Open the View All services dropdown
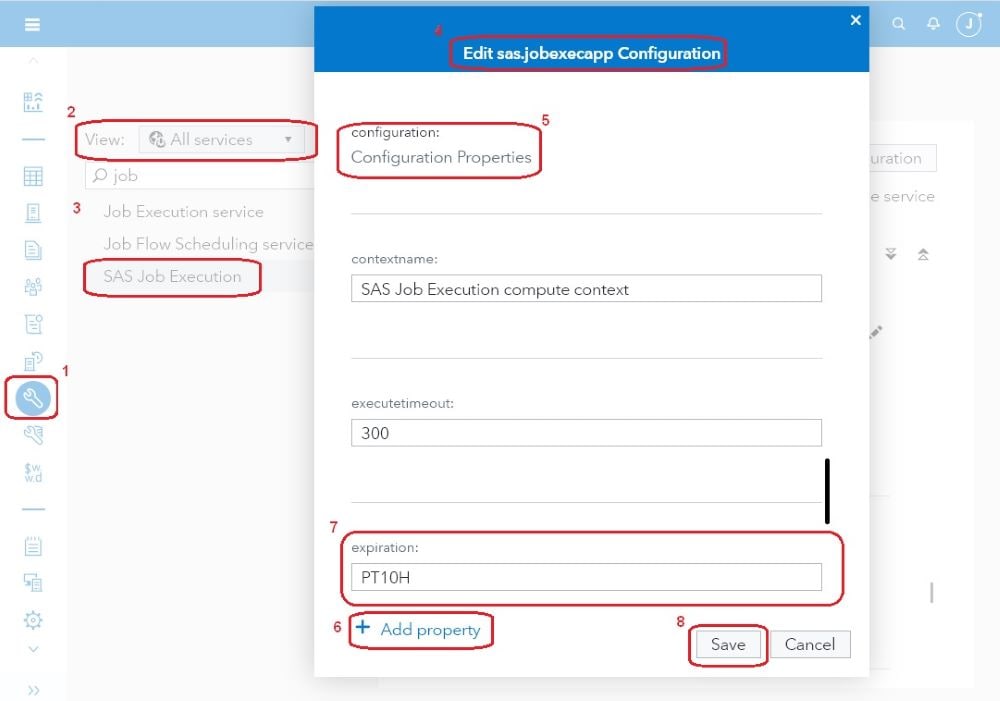The width and height of the screenshot is (1000, 701). 221,140
